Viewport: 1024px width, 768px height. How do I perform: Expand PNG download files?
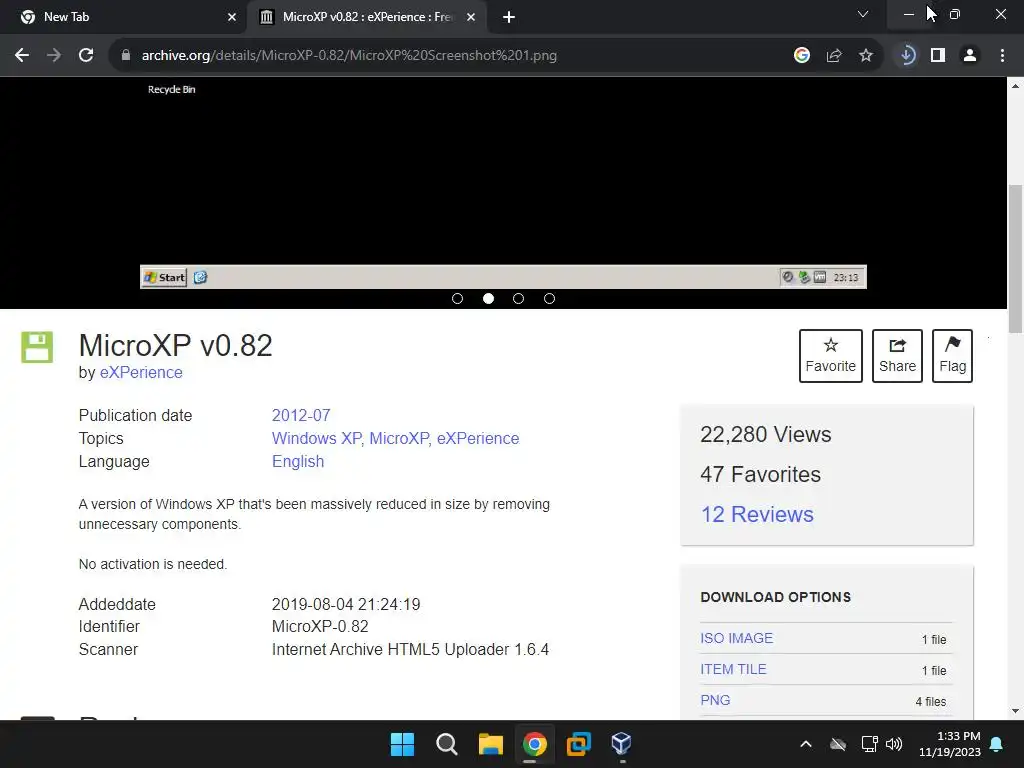[715, 700]
